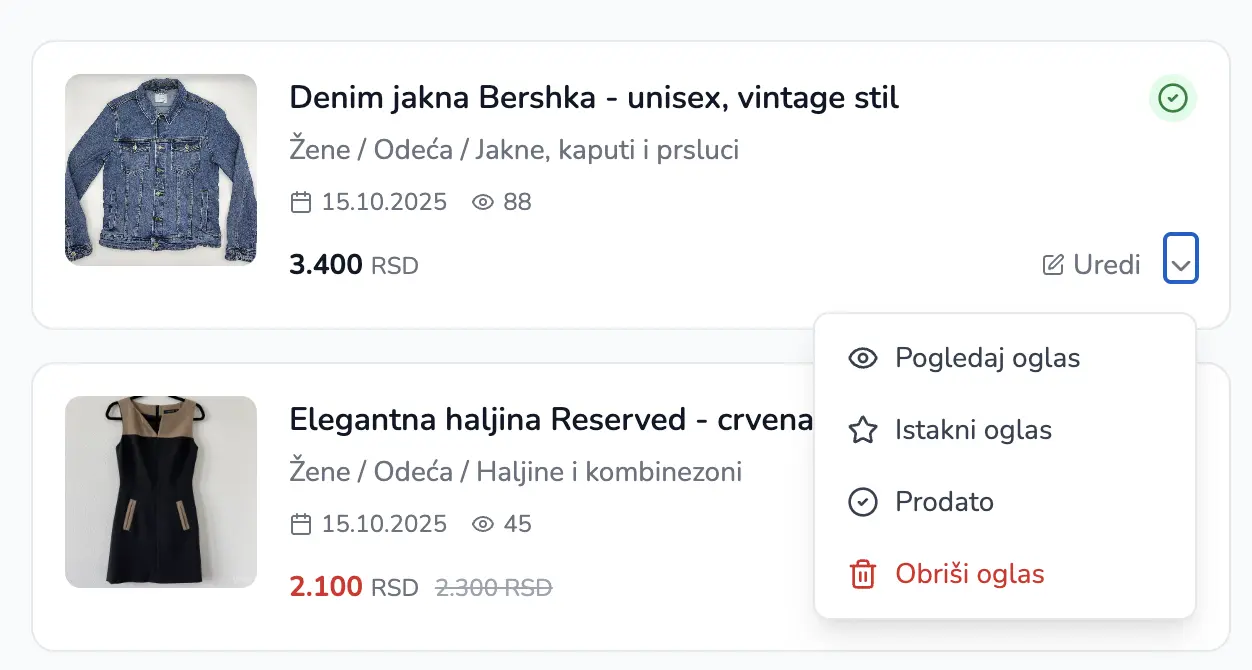Select Pogledaj oglas from the menu
Viewport: 1252px width, 670px height.
coord(987,358)
